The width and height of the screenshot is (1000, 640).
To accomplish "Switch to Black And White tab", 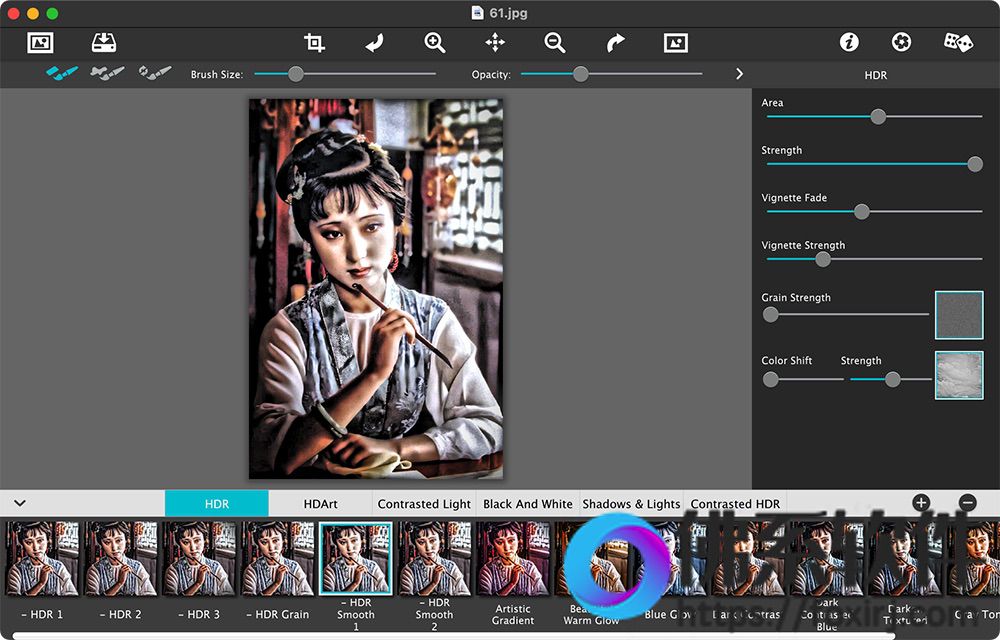I will pos(528,504).
